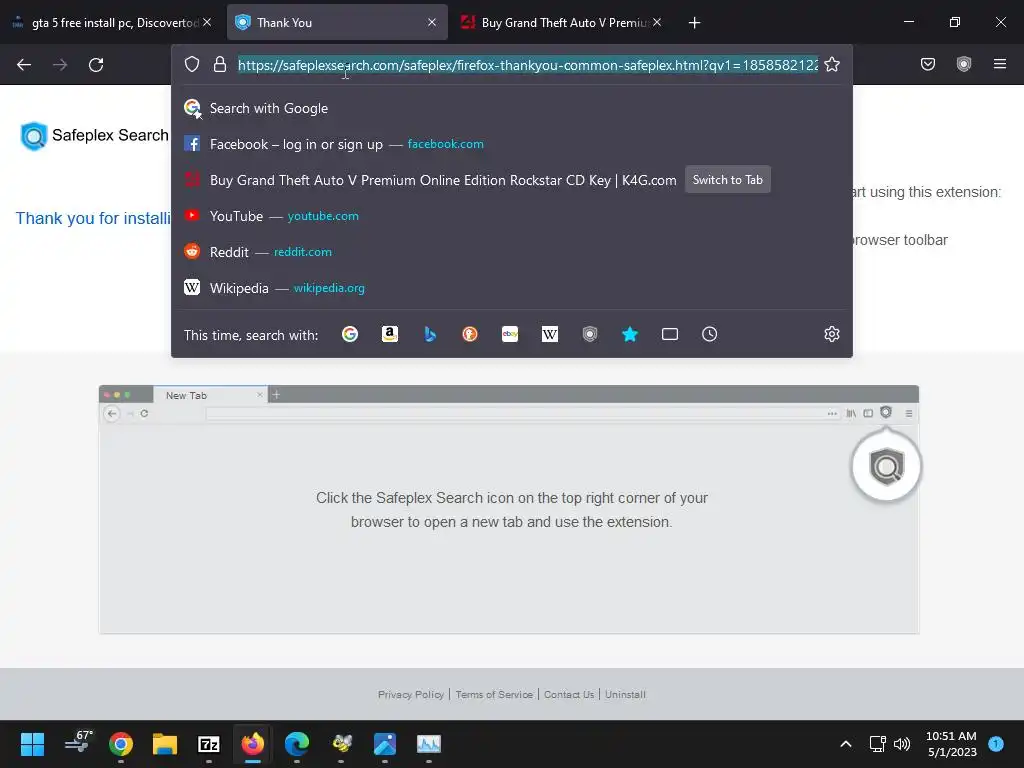Open the bee icon app on taskbar
This screenshot has height=768, width=1024.
tap(341, 744)
